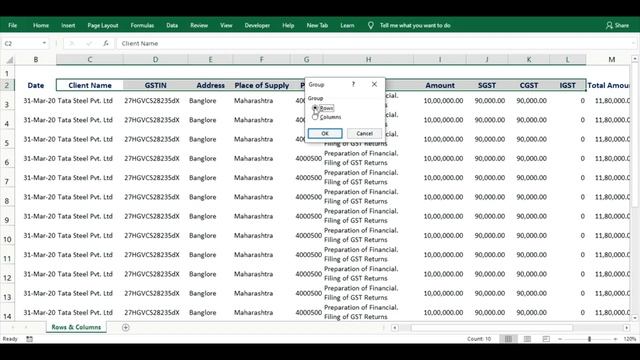Close the Group dialog with X

tap(374, 84)
